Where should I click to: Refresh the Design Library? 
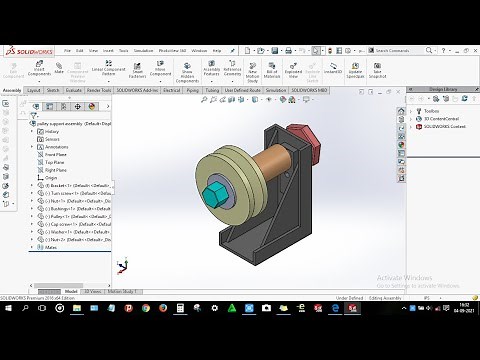[465, 99]
